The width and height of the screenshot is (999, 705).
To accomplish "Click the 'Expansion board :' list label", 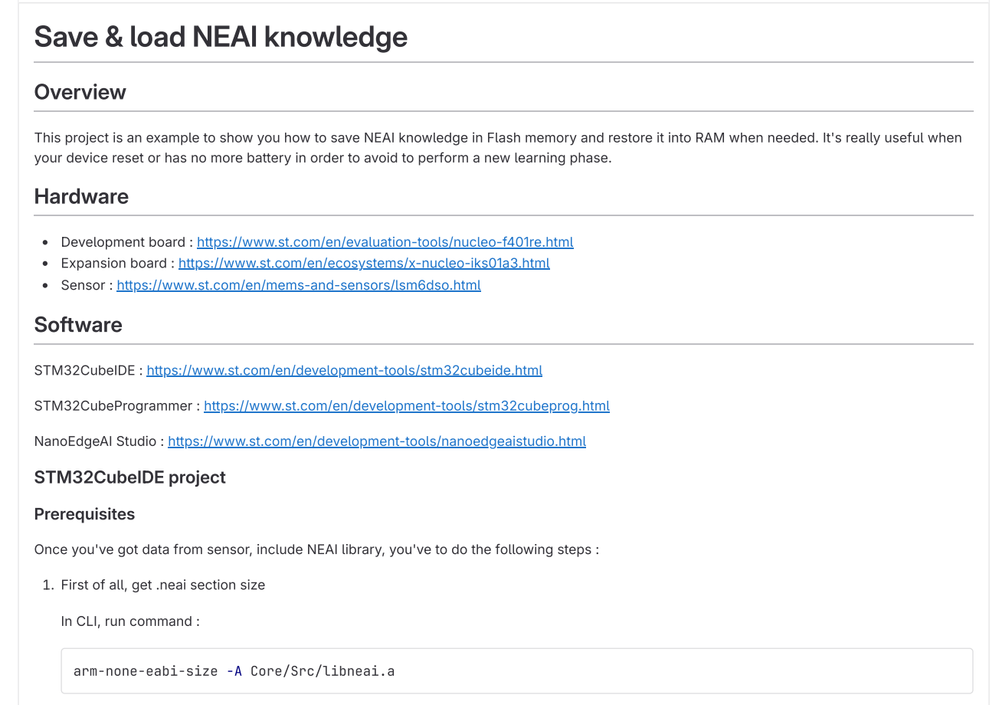I will pos(116,263).
